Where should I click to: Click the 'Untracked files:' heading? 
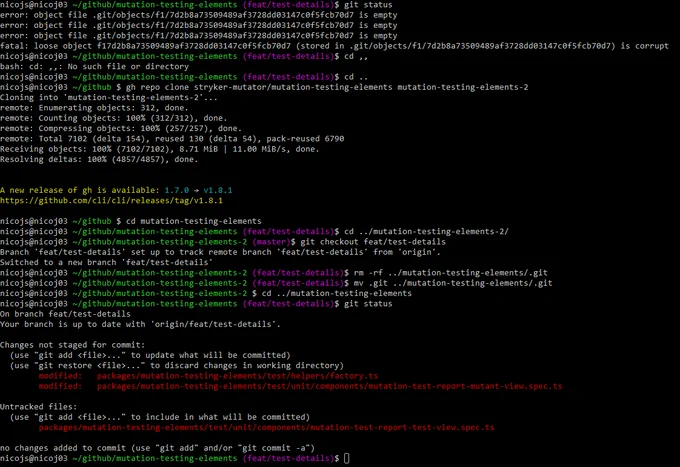click(x=39, y=407)
